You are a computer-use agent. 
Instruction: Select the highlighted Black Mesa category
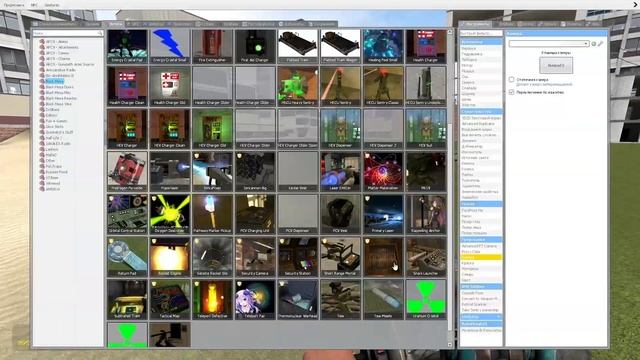54,81
